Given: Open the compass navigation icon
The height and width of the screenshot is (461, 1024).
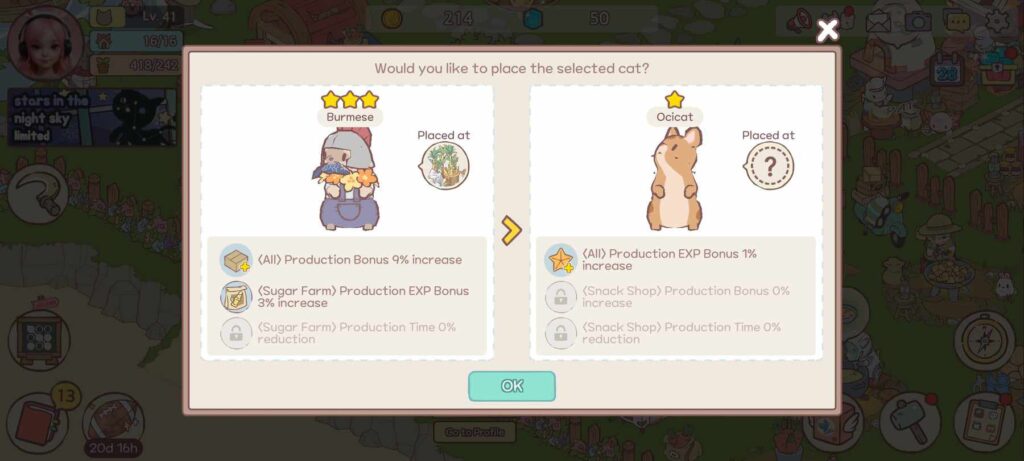Looking at the screenshot, I should (x=985, y=341).
